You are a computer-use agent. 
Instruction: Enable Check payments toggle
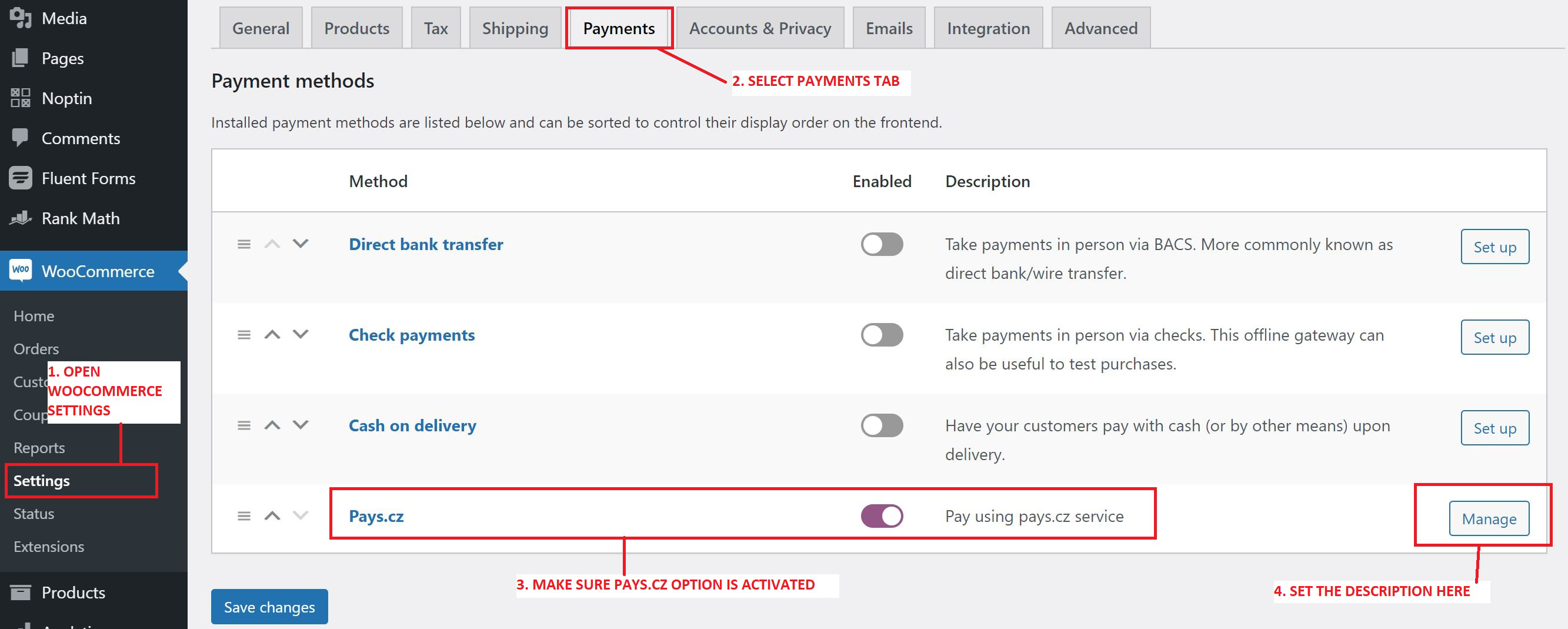click(x=882, y=335)
